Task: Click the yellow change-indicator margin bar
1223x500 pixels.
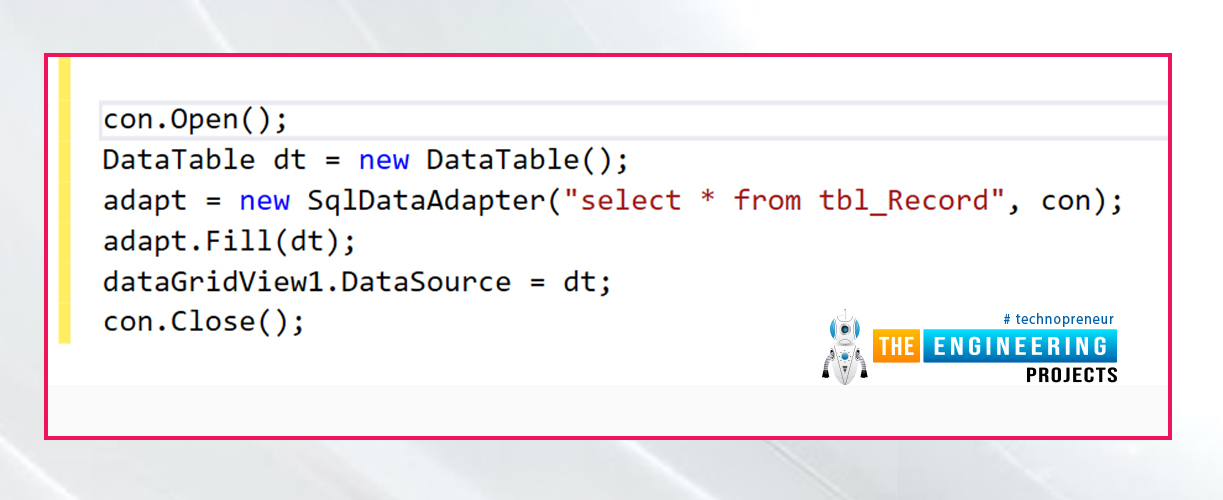Action: coord(64,200)
